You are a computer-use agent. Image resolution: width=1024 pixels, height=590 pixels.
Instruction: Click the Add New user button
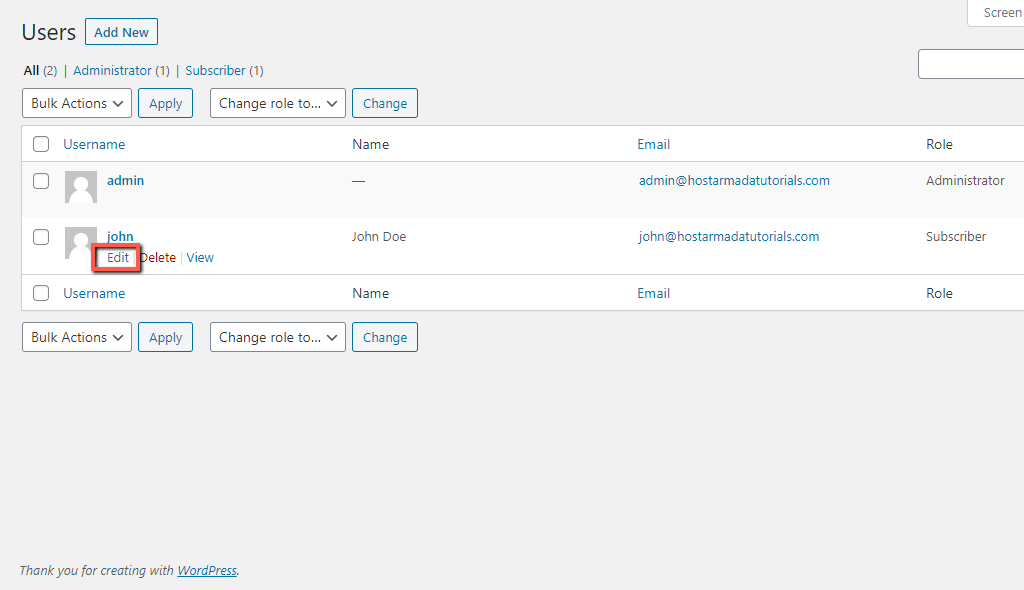click(x=121, y=32)
